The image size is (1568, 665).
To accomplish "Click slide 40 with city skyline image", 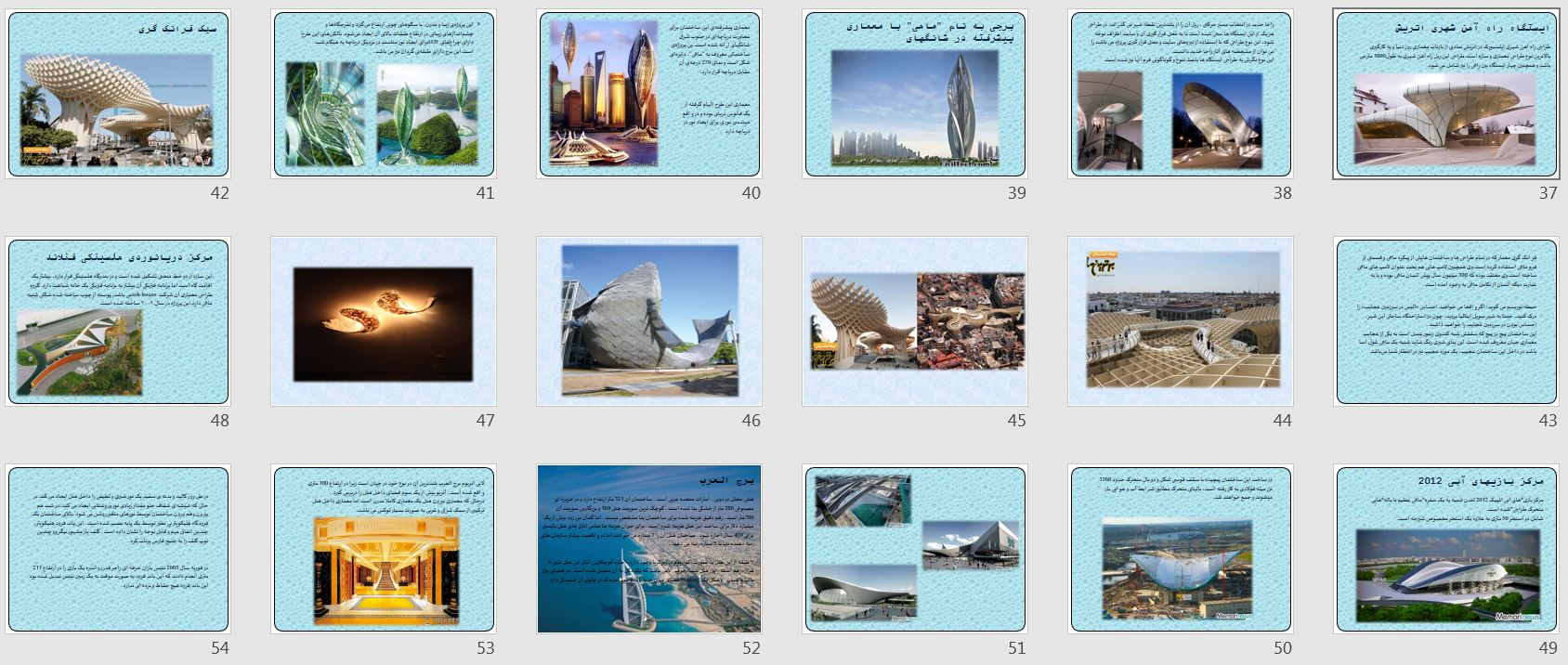I will [x=649, y=94].
